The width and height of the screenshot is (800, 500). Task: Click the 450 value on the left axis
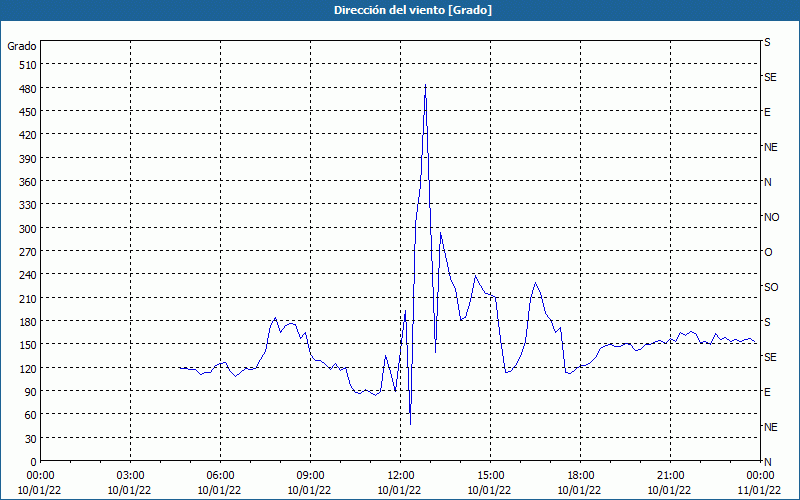tap(27, 112)
